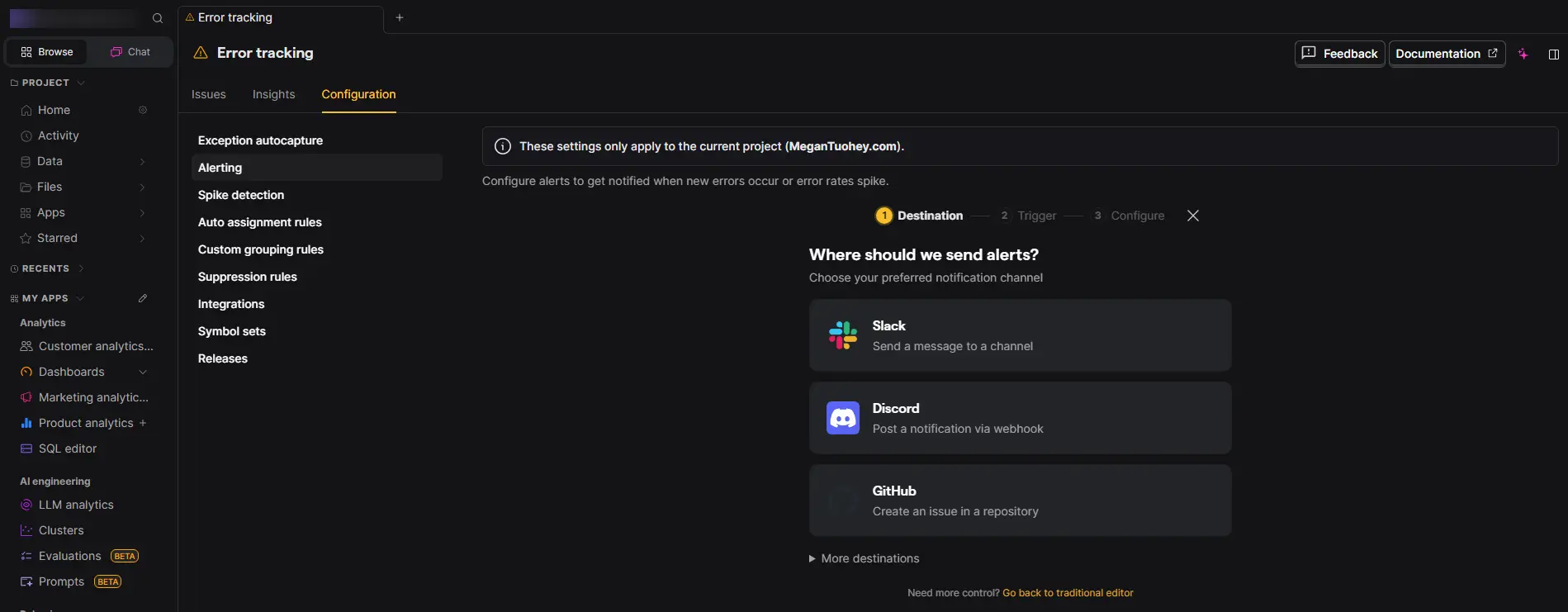The image size is (1568, 612).
Task: Open Integrations settings
Action: click(x=317, y=304)
